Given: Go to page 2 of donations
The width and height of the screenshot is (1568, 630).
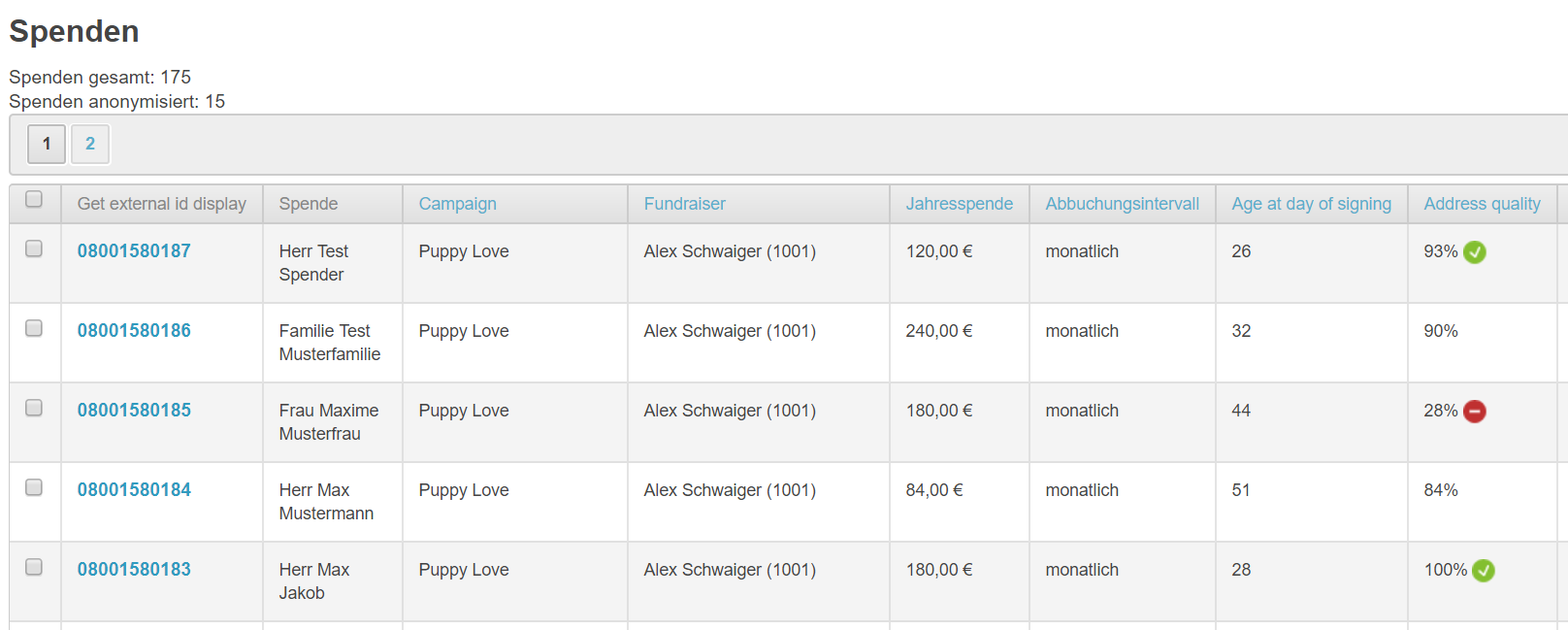Looking at the screenshot, I should tap(89, 144).
